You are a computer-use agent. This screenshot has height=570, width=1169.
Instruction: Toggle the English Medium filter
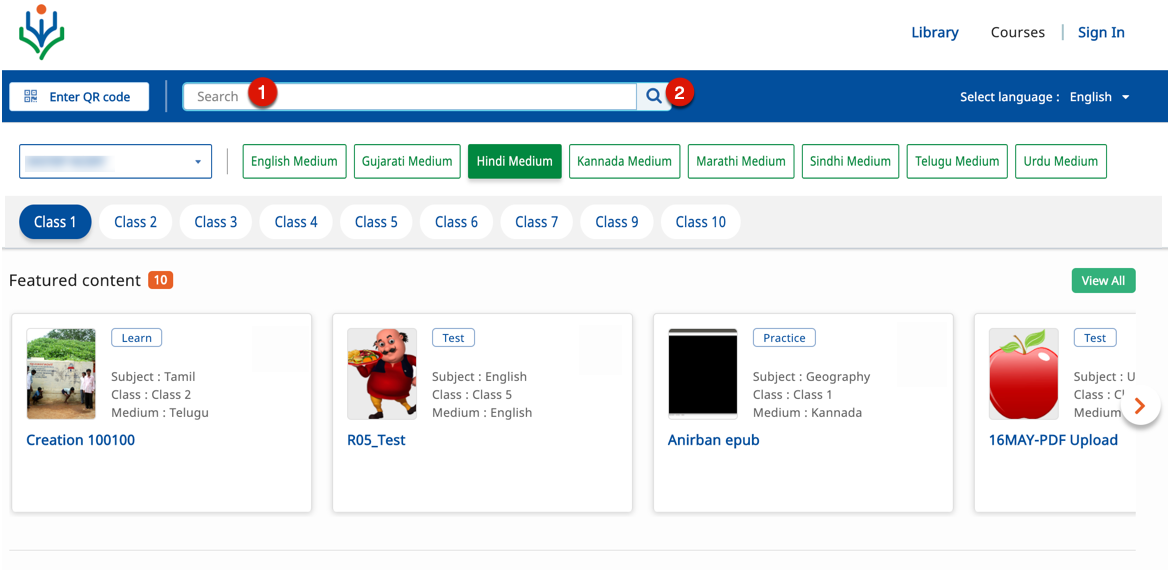coord(294,161)
